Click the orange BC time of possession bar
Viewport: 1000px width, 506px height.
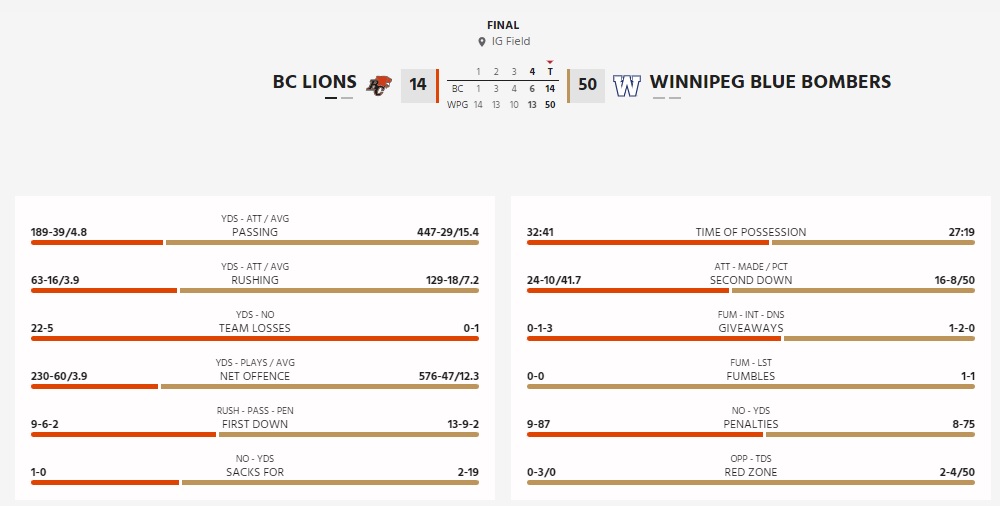(648, 242)
